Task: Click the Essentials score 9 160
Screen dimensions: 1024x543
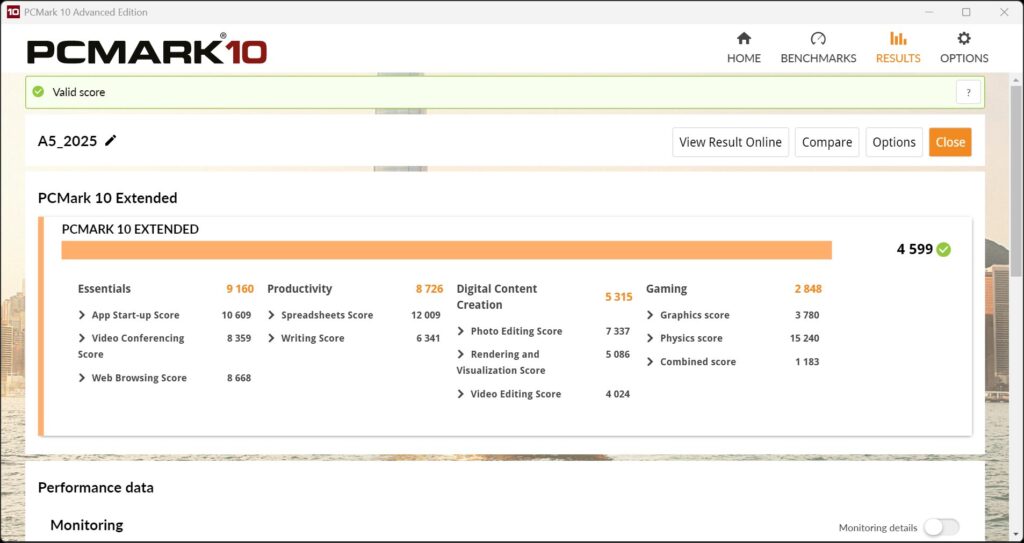Action: [240, 289]
